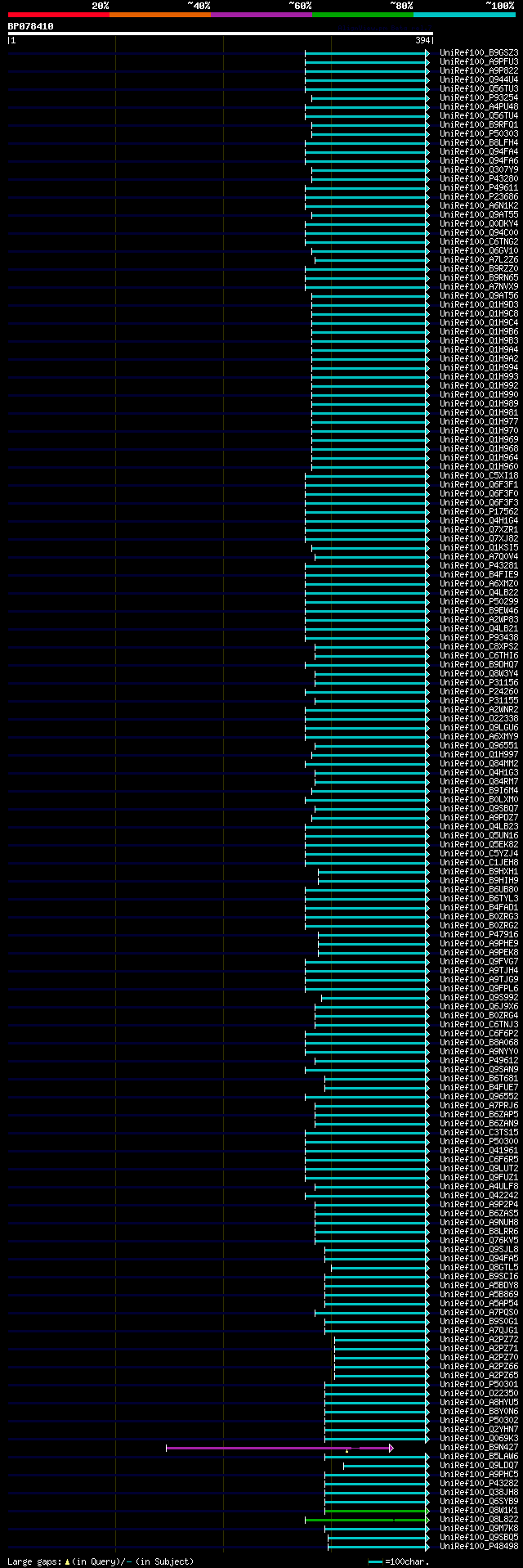Select hit label UniRef100_Q9S992
523x1568 pixels.
[x=479, y=997]
